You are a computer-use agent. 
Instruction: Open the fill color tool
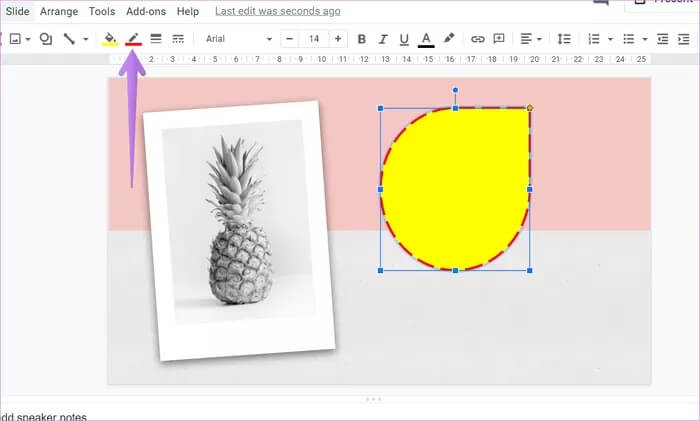(x=110, y=39)
